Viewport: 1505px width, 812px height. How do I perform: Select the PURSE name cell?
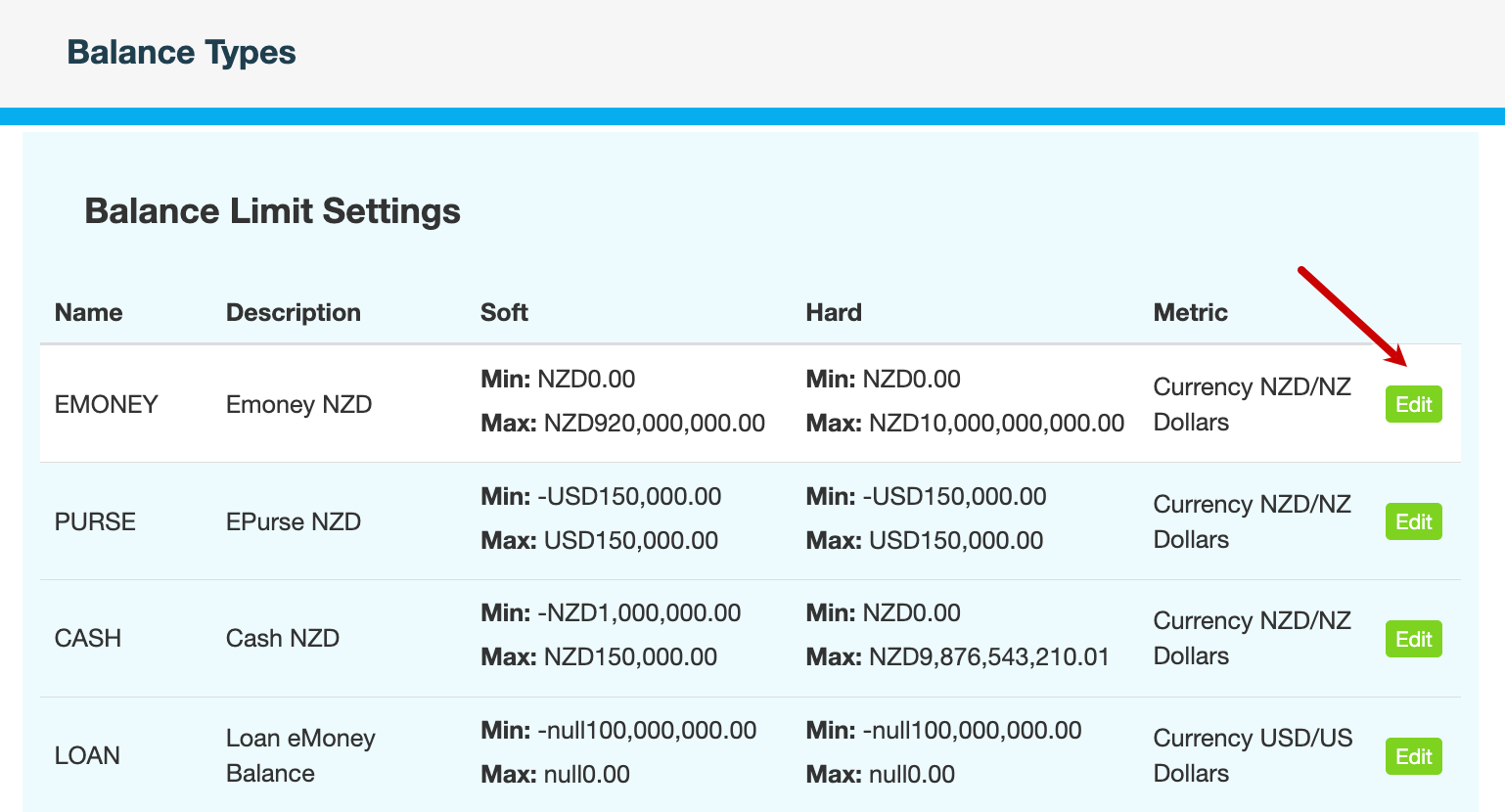[95, 521]
